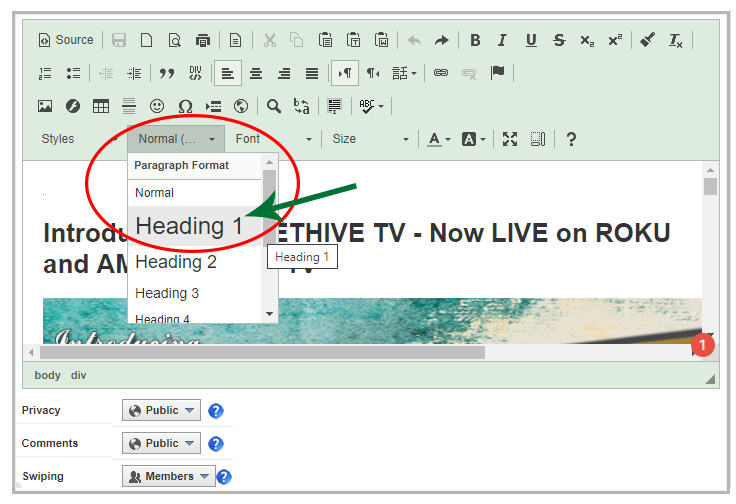The height and width of the screenshot is (504, 736).
Task: Click the Select All icon
Action: 334,106
